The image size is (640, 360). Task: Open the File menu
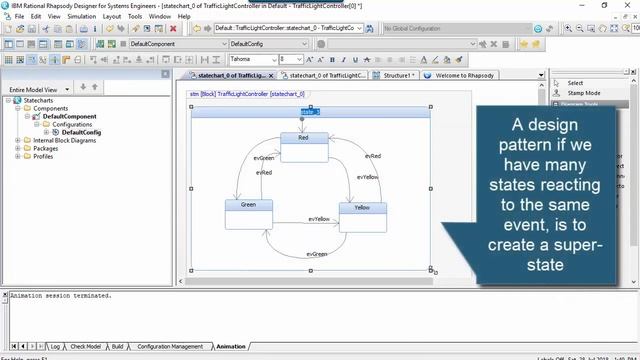point(19,16)
